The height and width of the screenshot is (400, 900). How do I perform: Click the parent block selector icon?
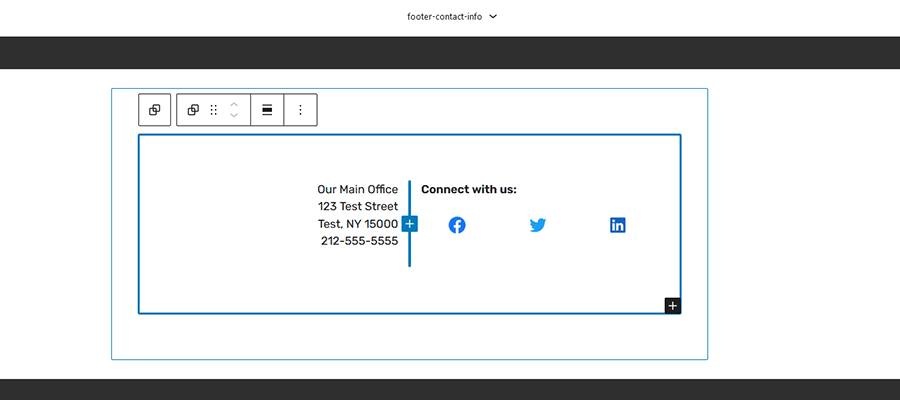coord(154,110)
